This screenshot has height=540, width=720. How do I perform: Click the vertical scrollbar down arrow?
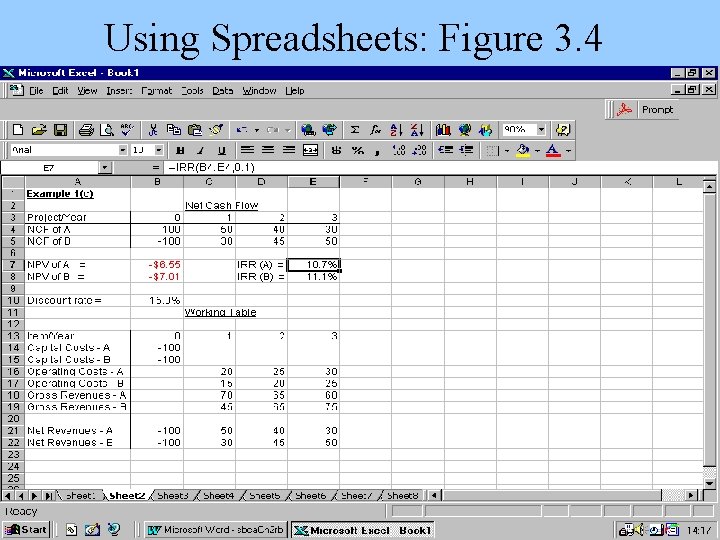click(x=710, y=483)
